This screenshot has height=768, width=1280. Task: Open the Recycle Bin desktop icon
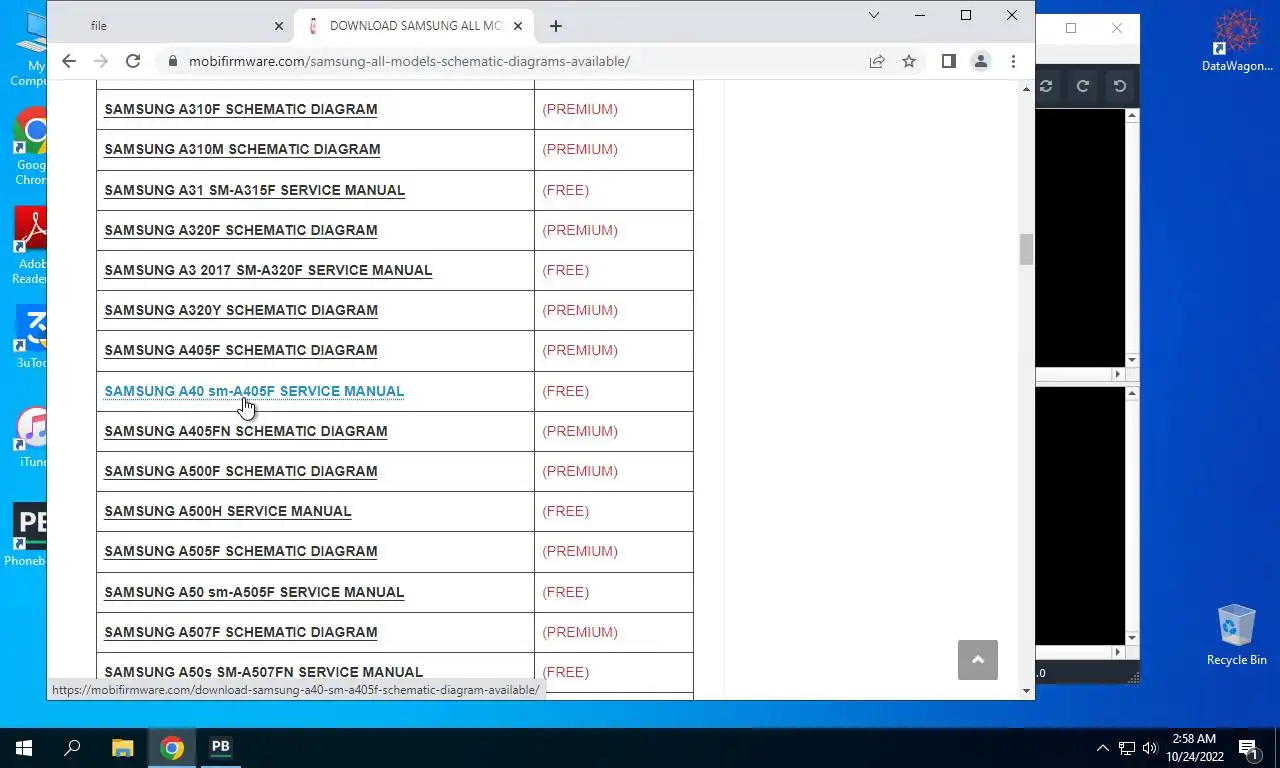[1237, 634]
